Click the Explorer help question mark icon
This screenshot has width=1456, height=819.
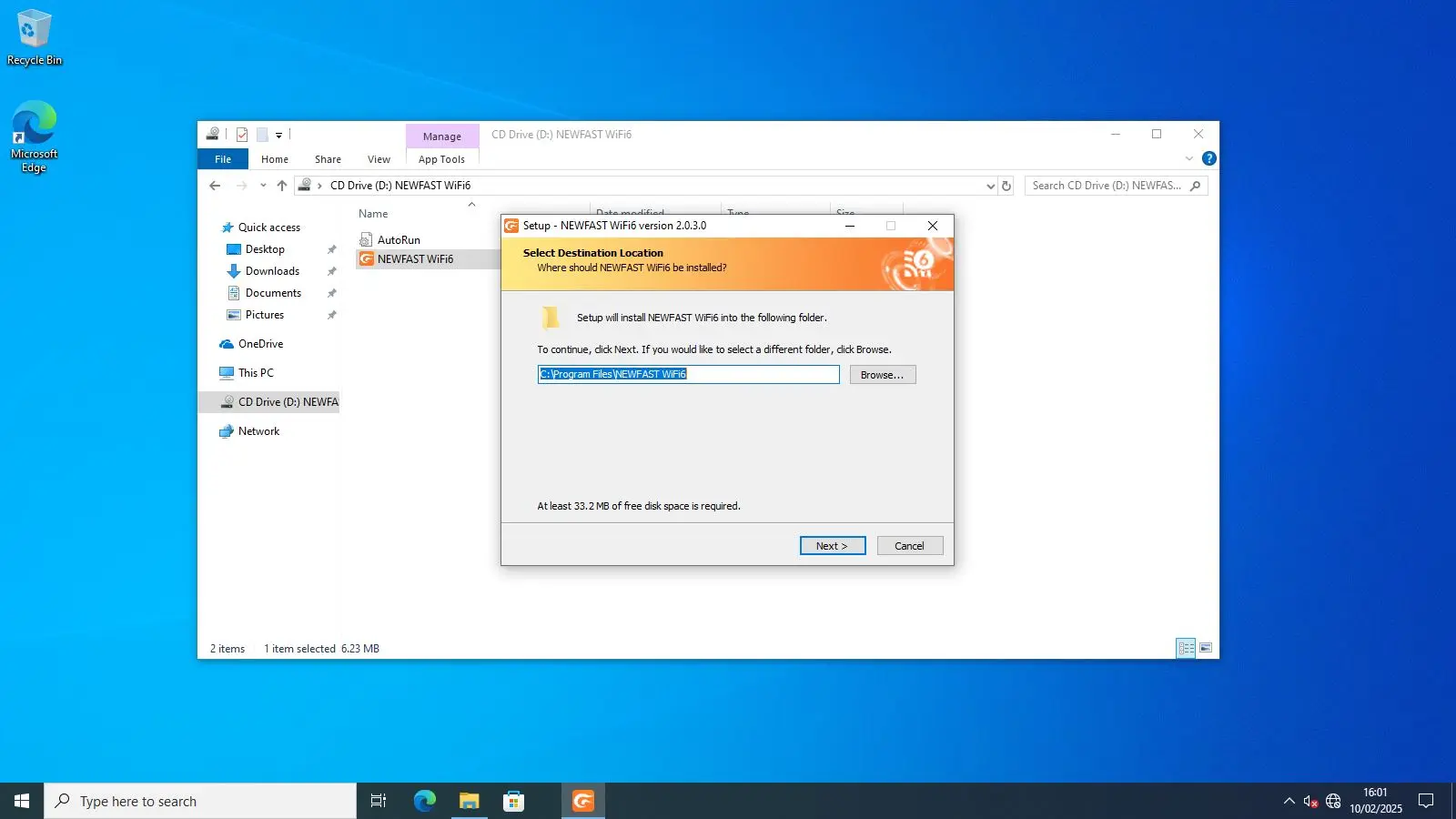(1208, 158)
